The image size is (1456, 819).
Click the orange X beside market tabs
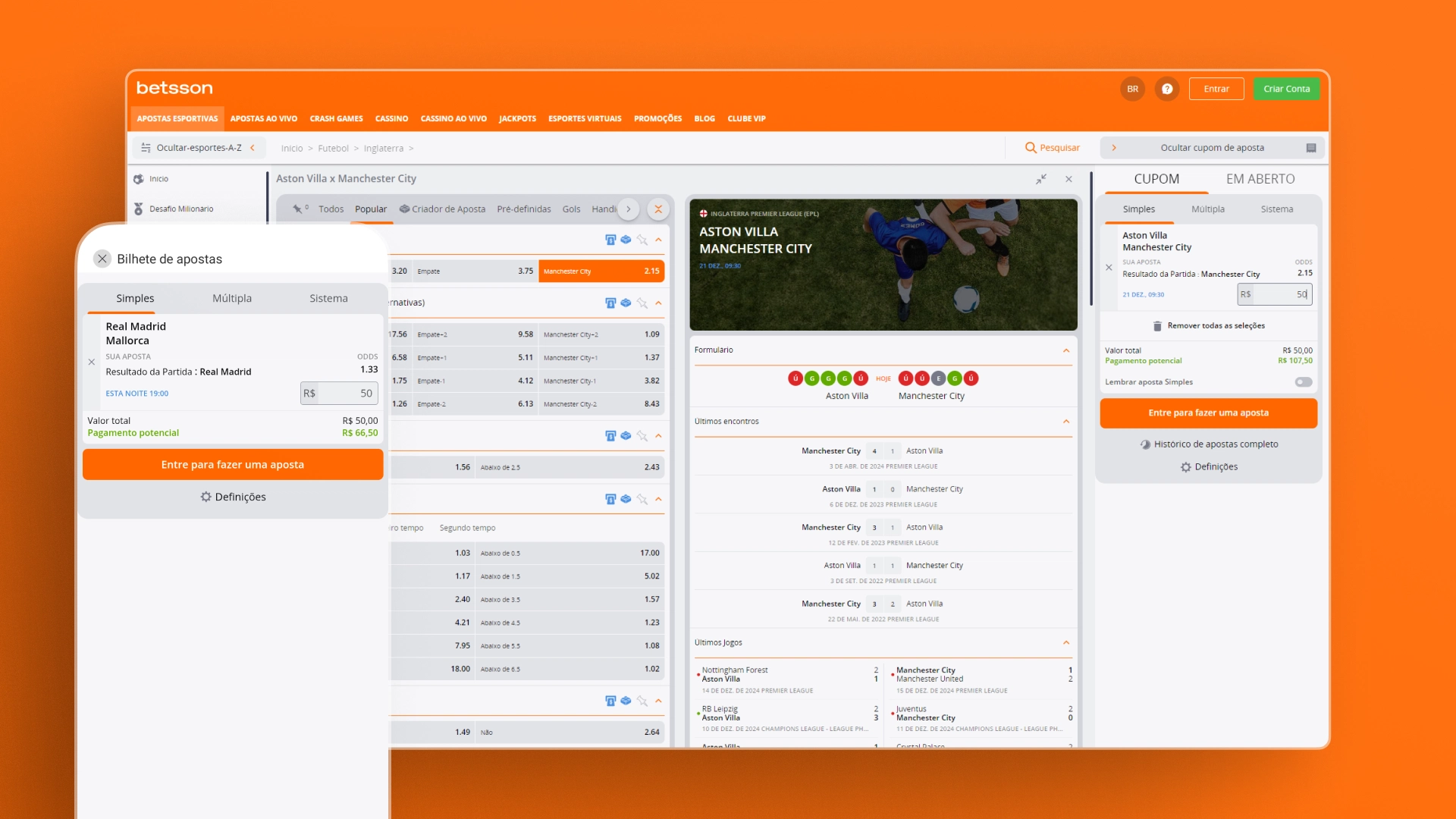tap(658, 209)
